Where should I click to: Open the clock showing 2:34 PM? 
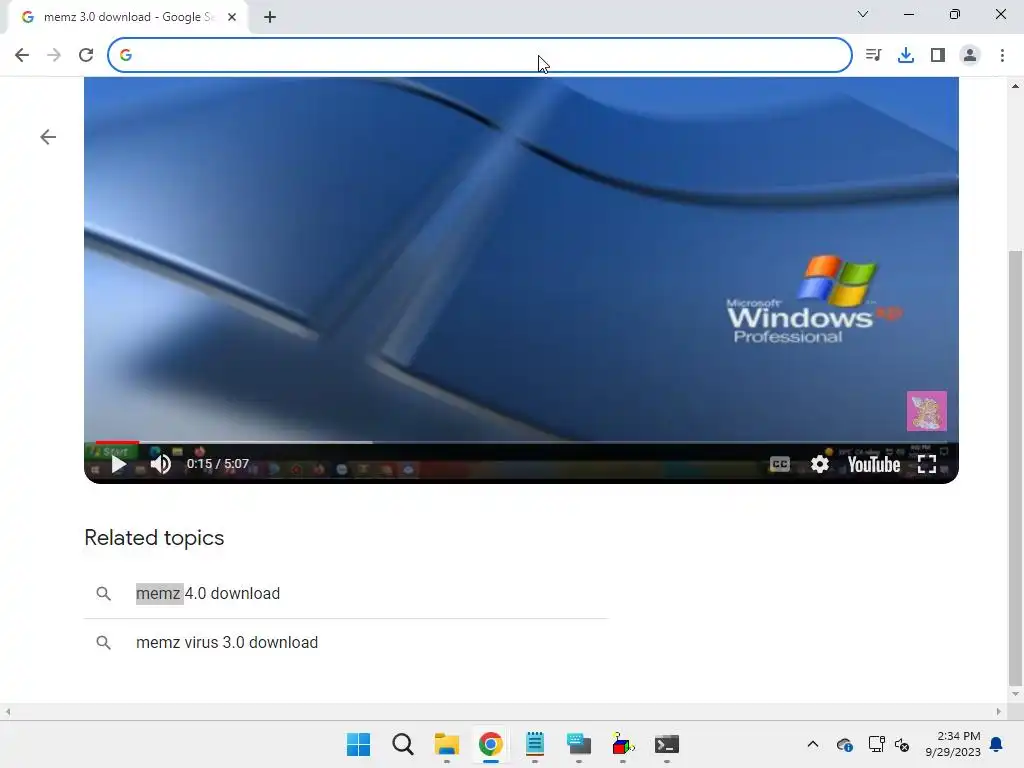(953, 744)
